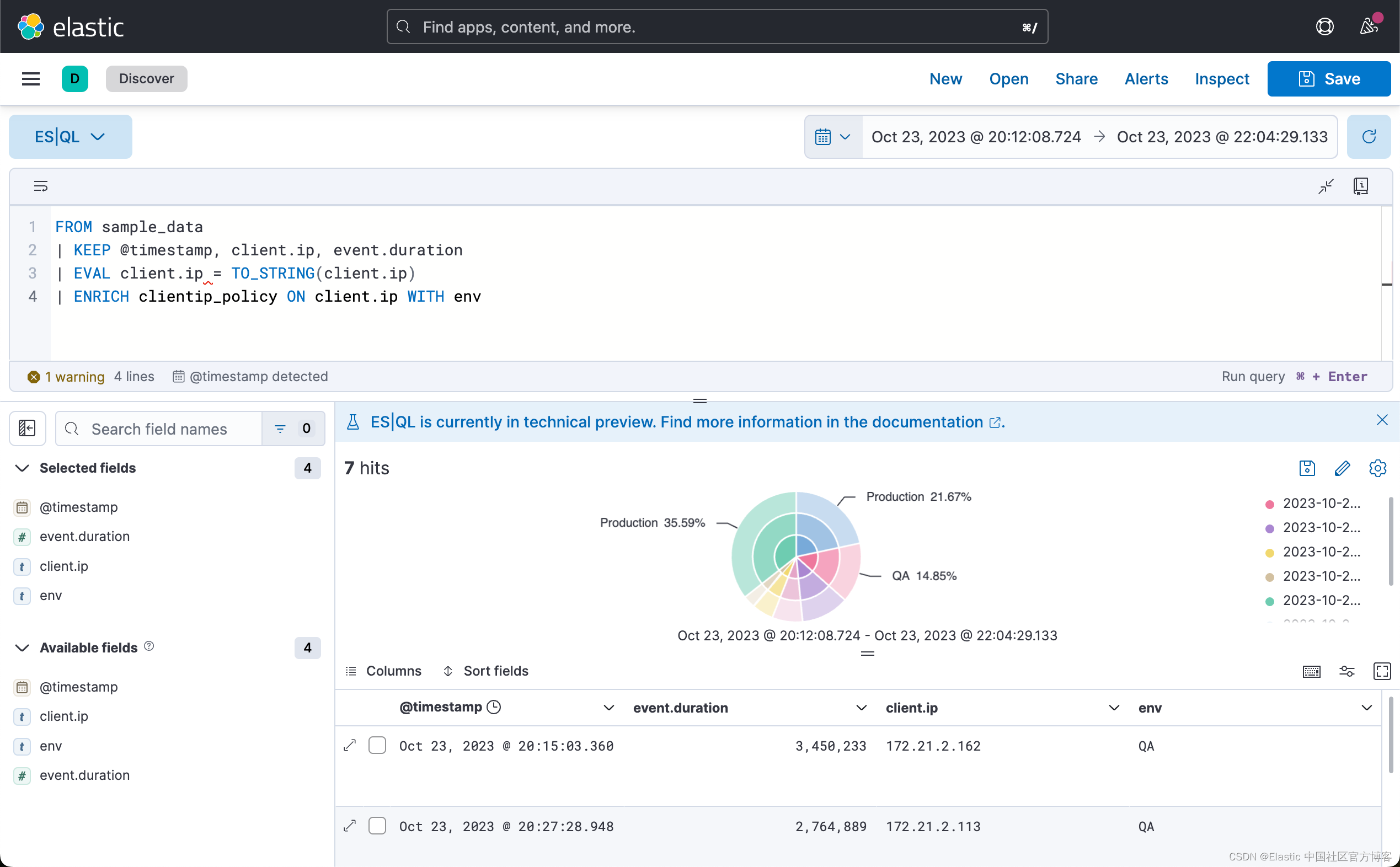Image resolution: width=1400 pixels, height=867 pixels.
Task: Click the Share menu item
Action: pos(1076,78)
